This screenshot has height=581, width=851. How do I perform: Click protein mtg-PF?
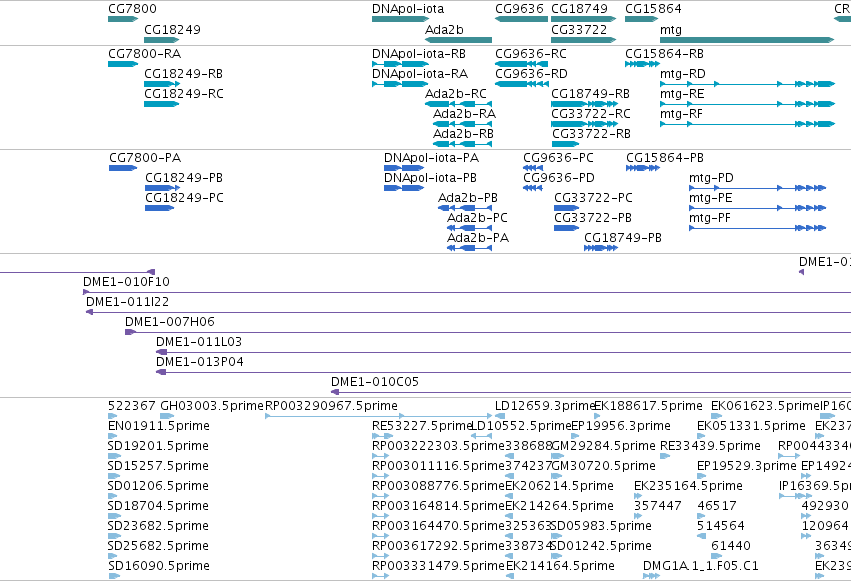(x=757, y=228)
